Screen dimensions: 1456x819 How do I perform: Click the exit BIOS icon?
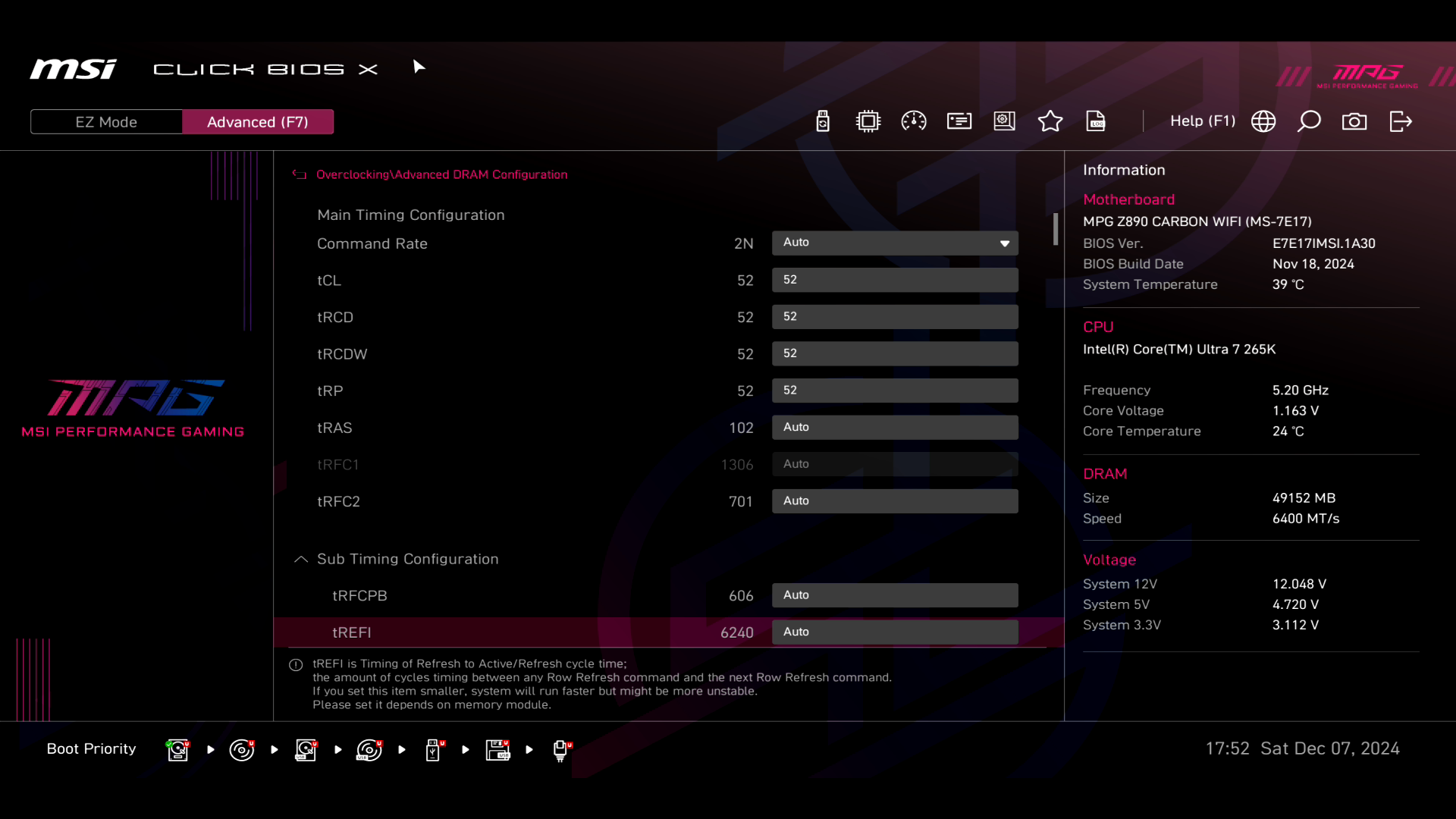[x=1401, y=121]
